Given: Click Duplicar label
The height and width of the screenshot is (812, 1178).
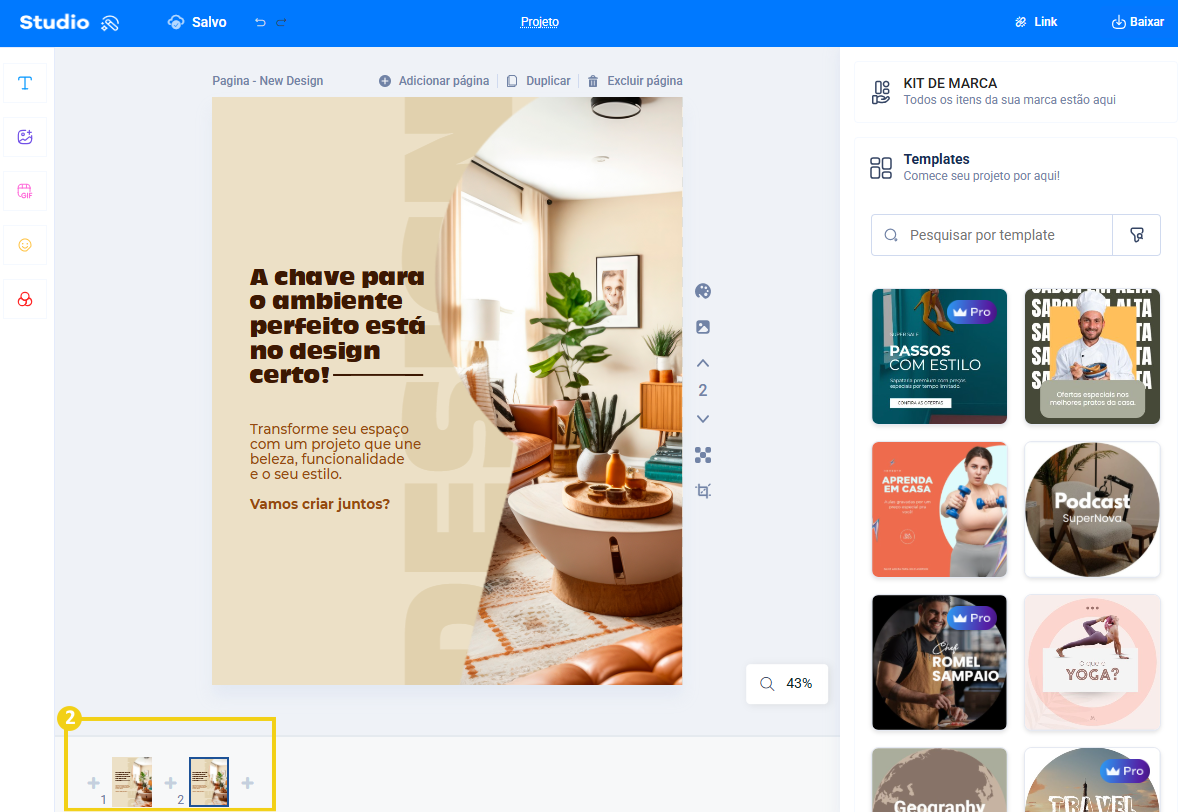Looking at the screenshot, I should [548, 80].
